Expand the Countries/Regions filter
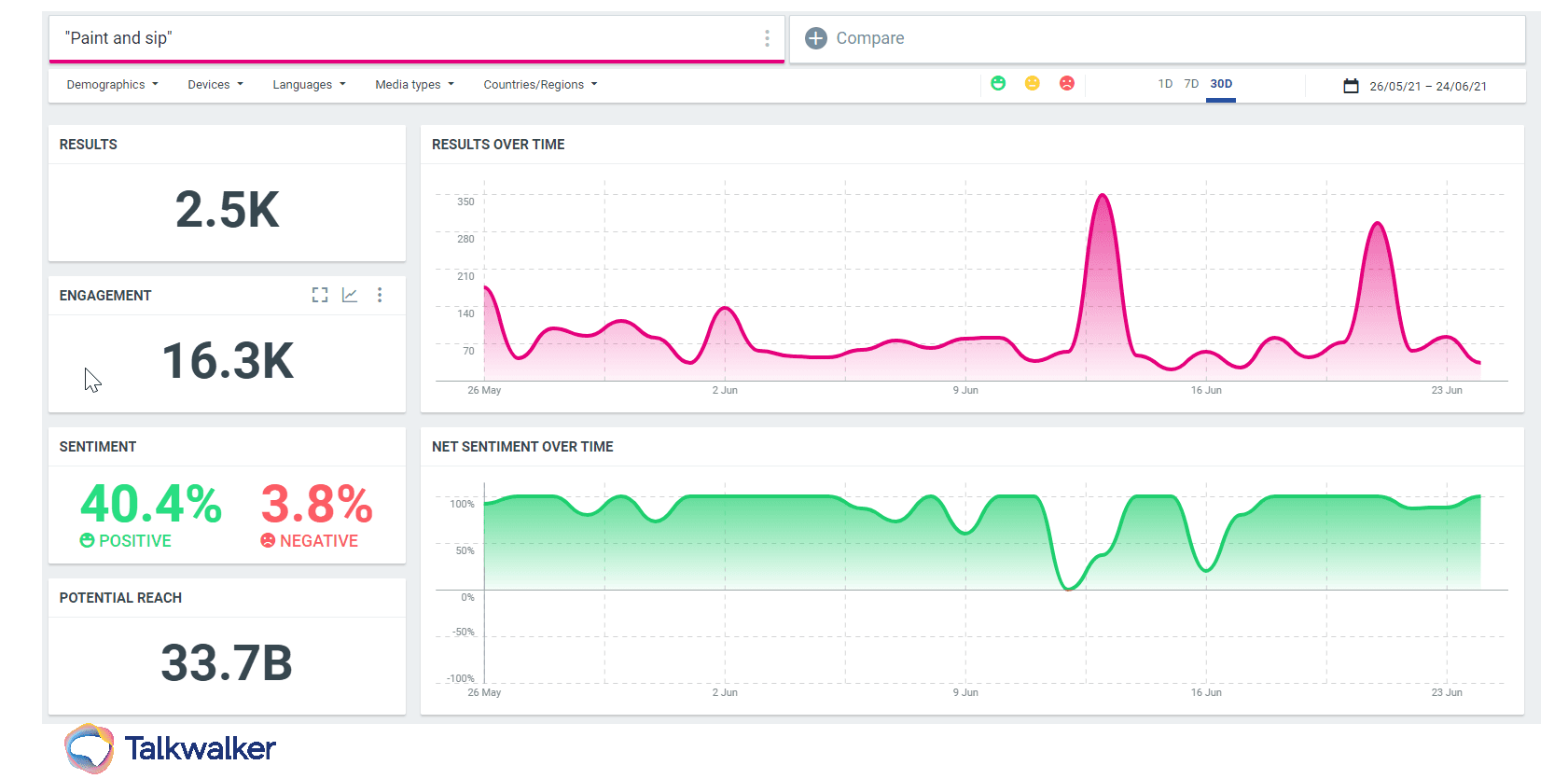 (540, 85)
